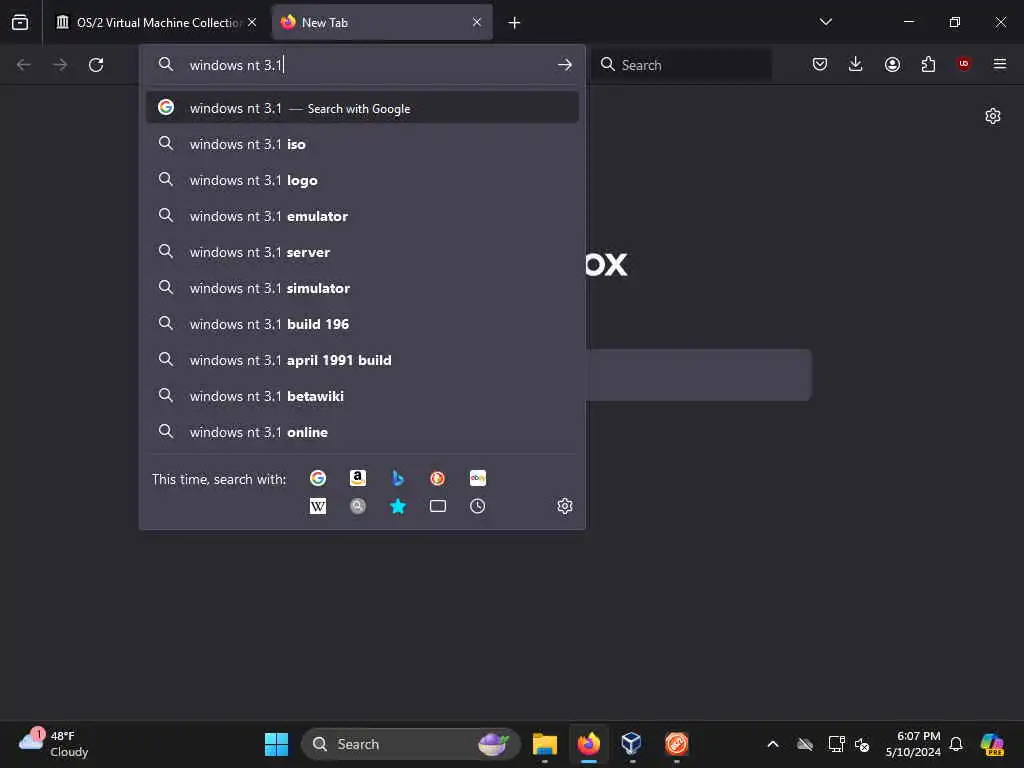This screenshot has height=768, width=1024.
Task: Search in Bookmarks with the star icon
Action: click(x=398, y=506)
